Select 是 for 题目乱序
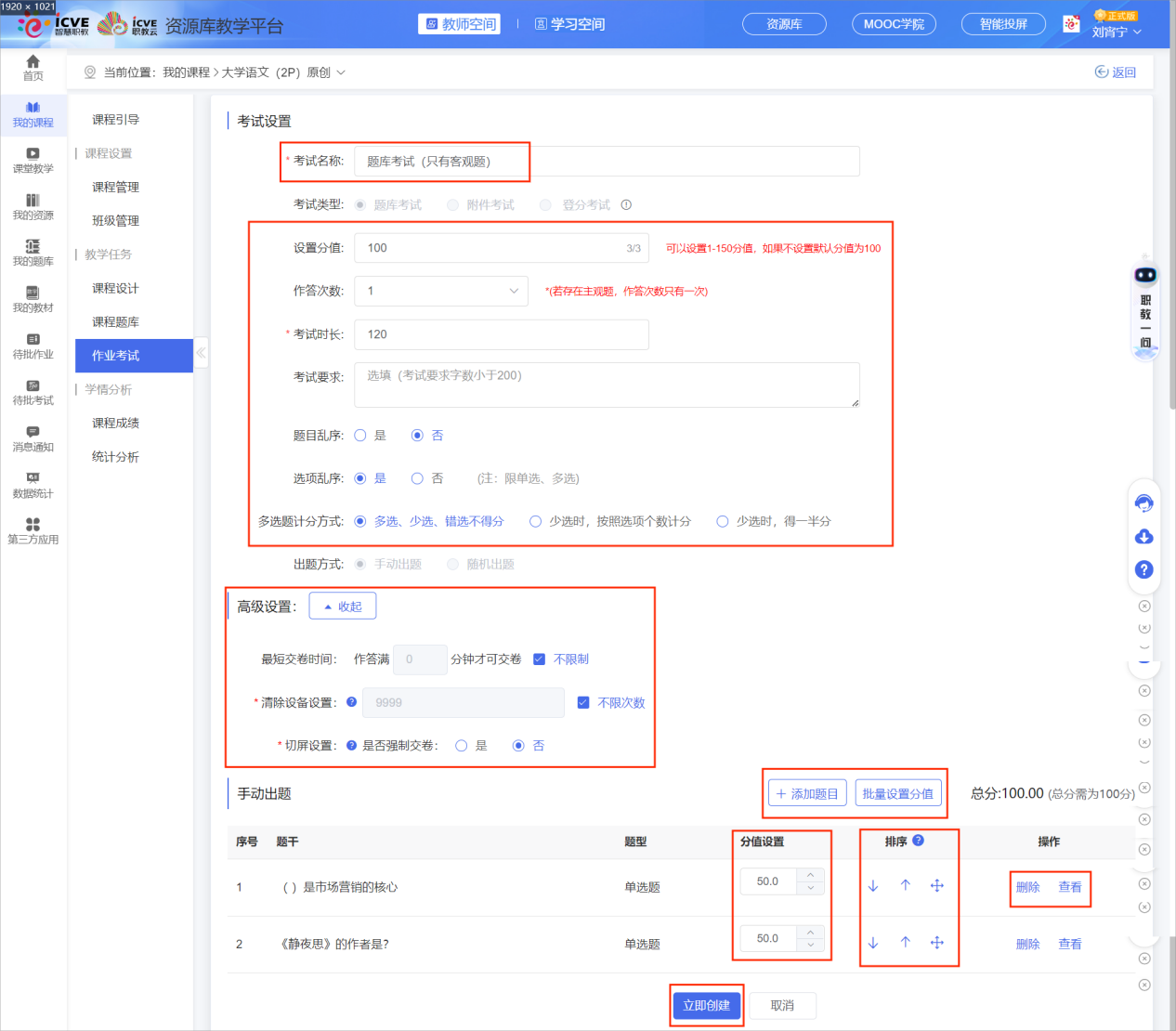1176x1031 pixels. tap(361, 436)
